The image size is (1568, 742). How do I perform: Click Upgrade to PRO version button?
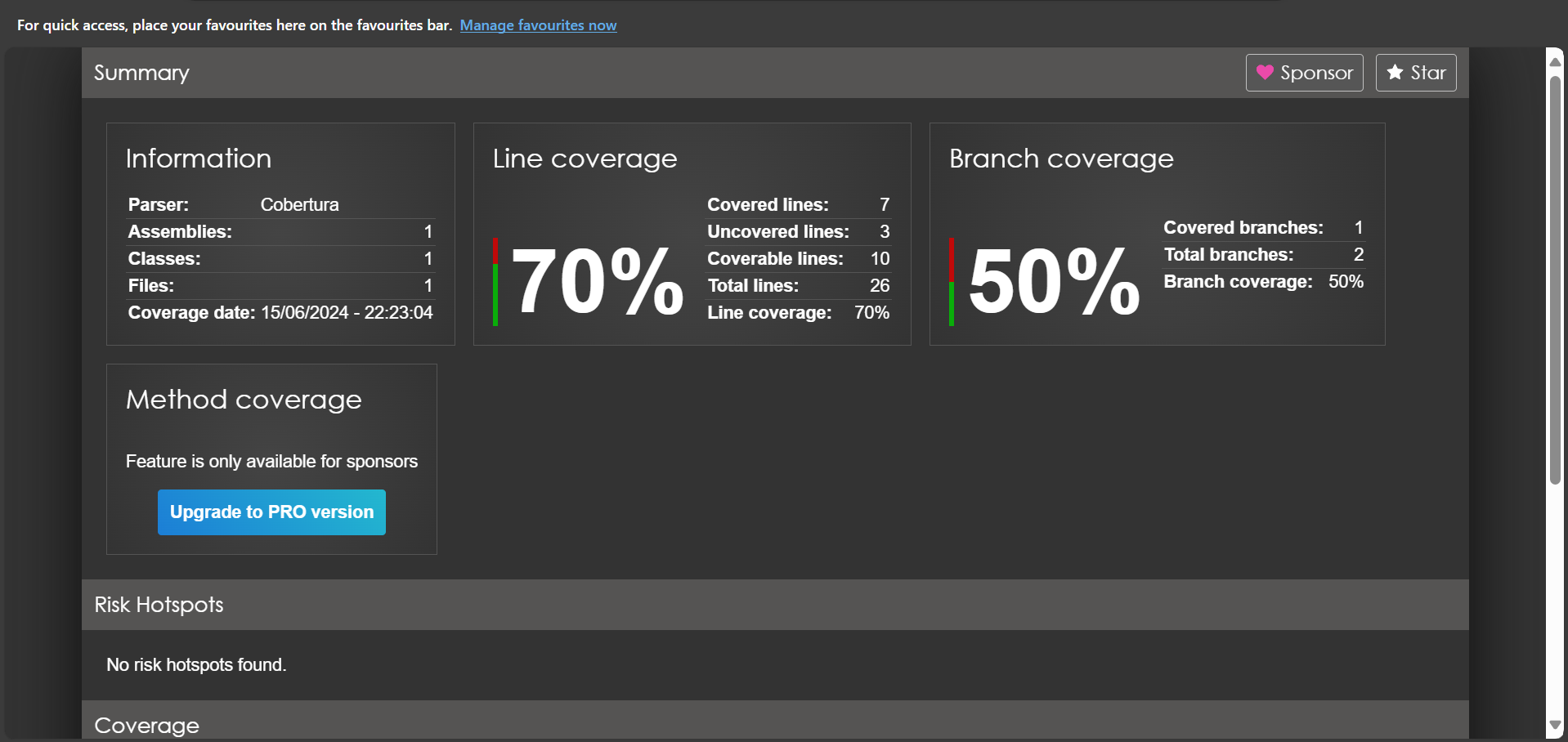(271, 512)
